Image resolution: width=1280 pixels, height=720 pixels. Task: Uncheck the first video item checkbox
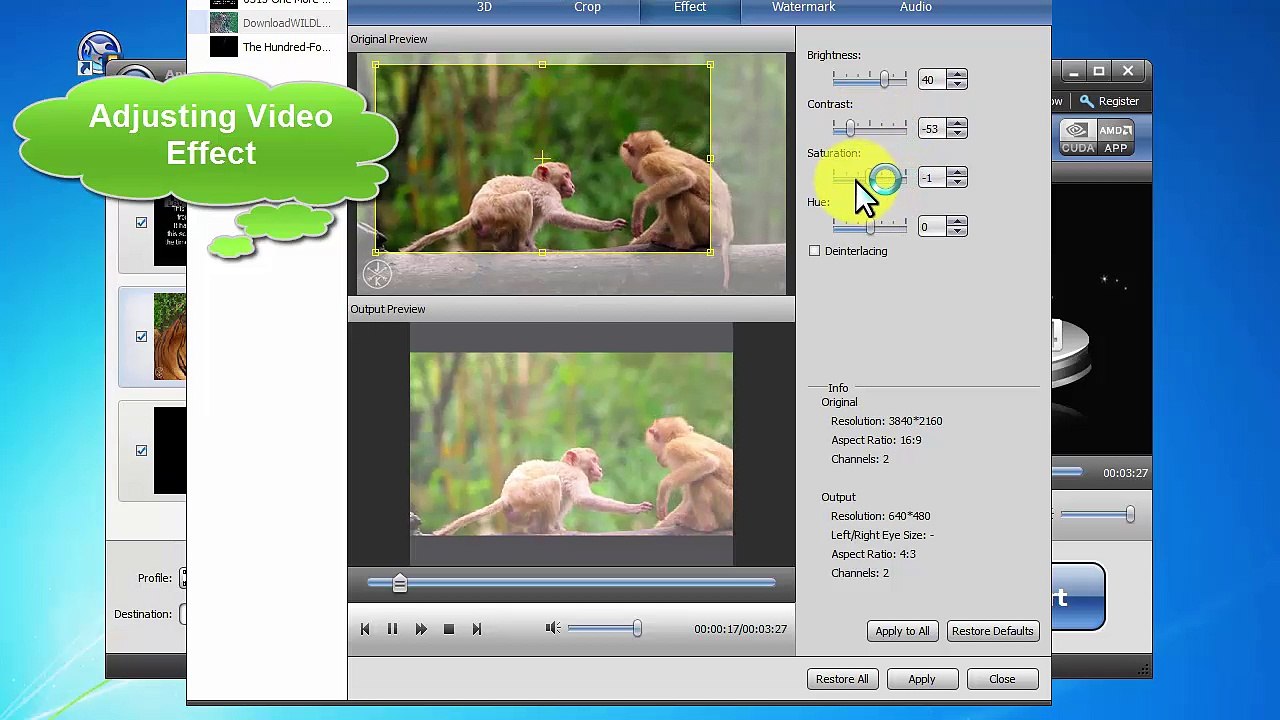[141, 223]
